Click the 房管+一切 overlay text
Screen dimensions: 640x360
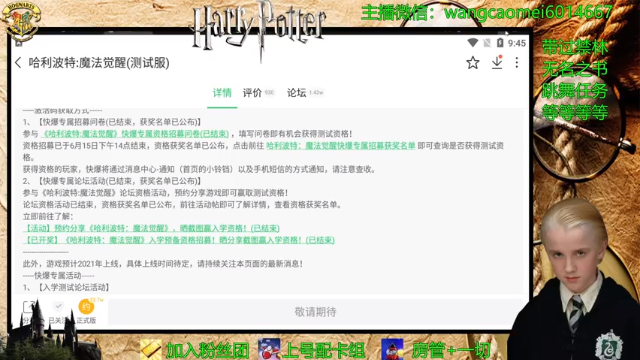(x=451, y=350)
